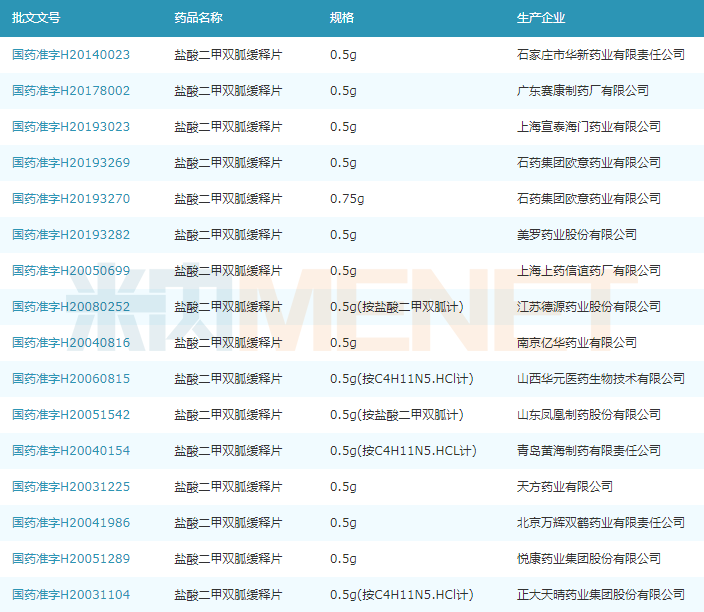Click the 生产企业 column header
704x612 pixels.
pyautogui.click(x=541, y=18)
